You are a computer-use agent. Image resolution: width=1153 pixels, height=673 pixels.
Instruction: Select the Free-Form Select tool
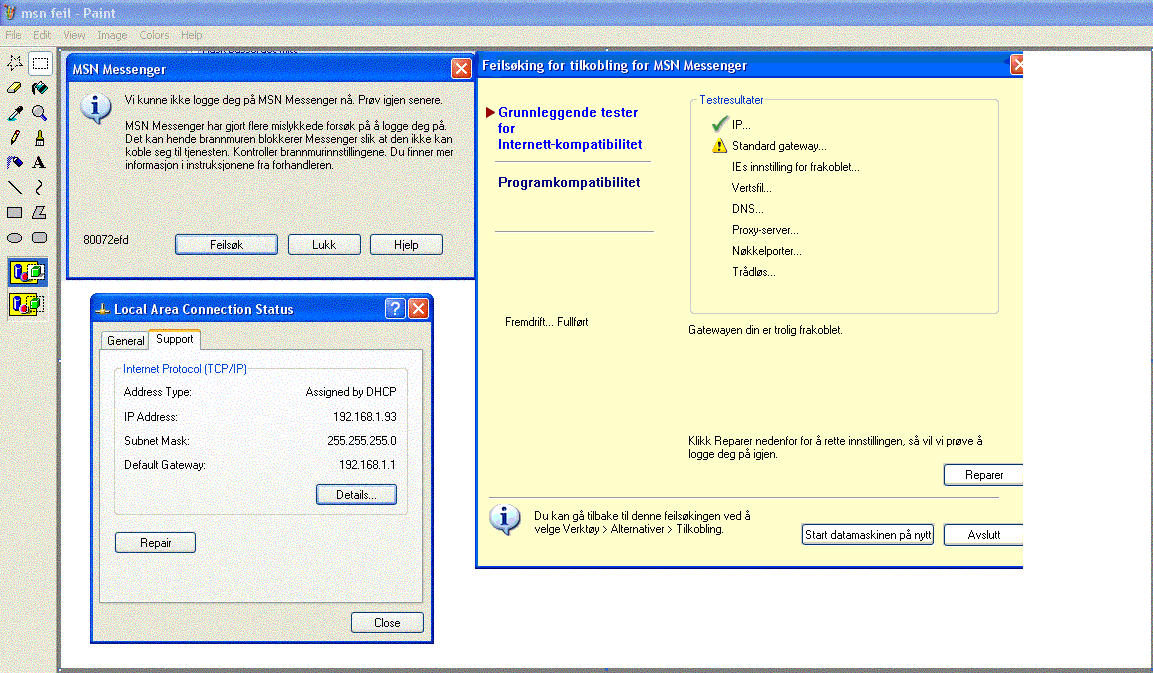[15, 63]
